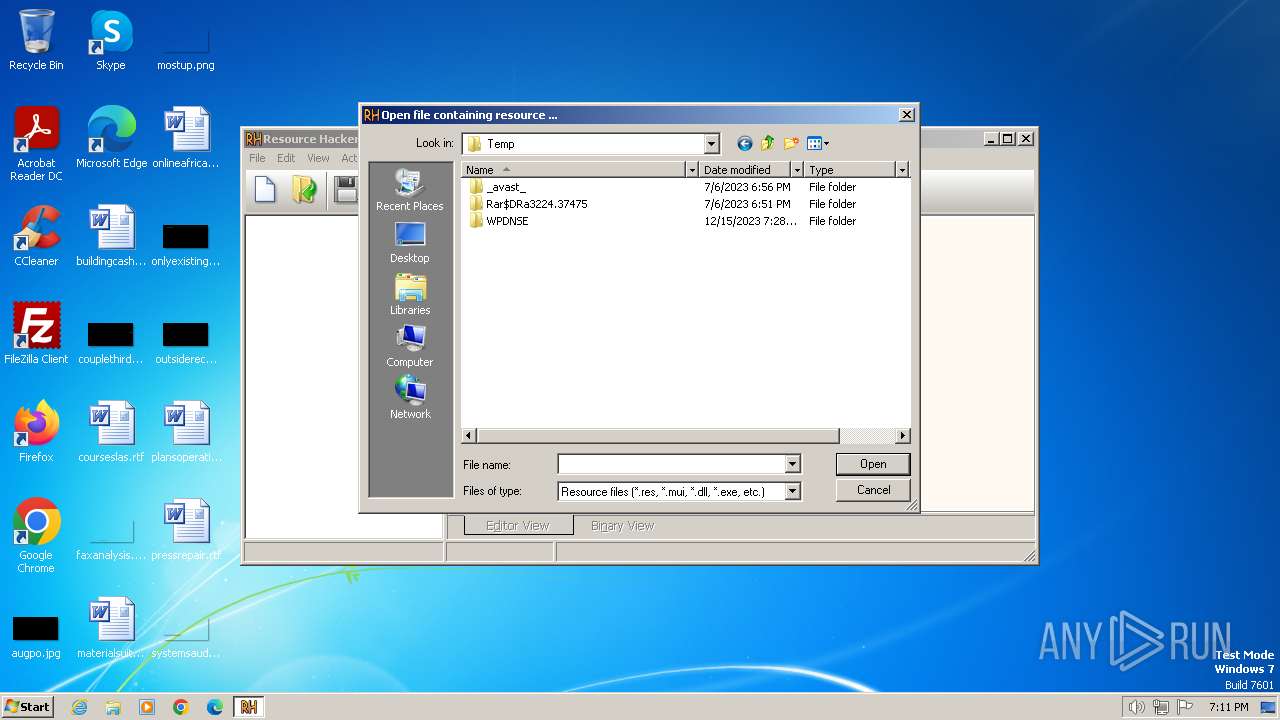Select courseslas.rtf desktop file
1280x720 pixels.
pyautogui.click(x=111, y=431)
